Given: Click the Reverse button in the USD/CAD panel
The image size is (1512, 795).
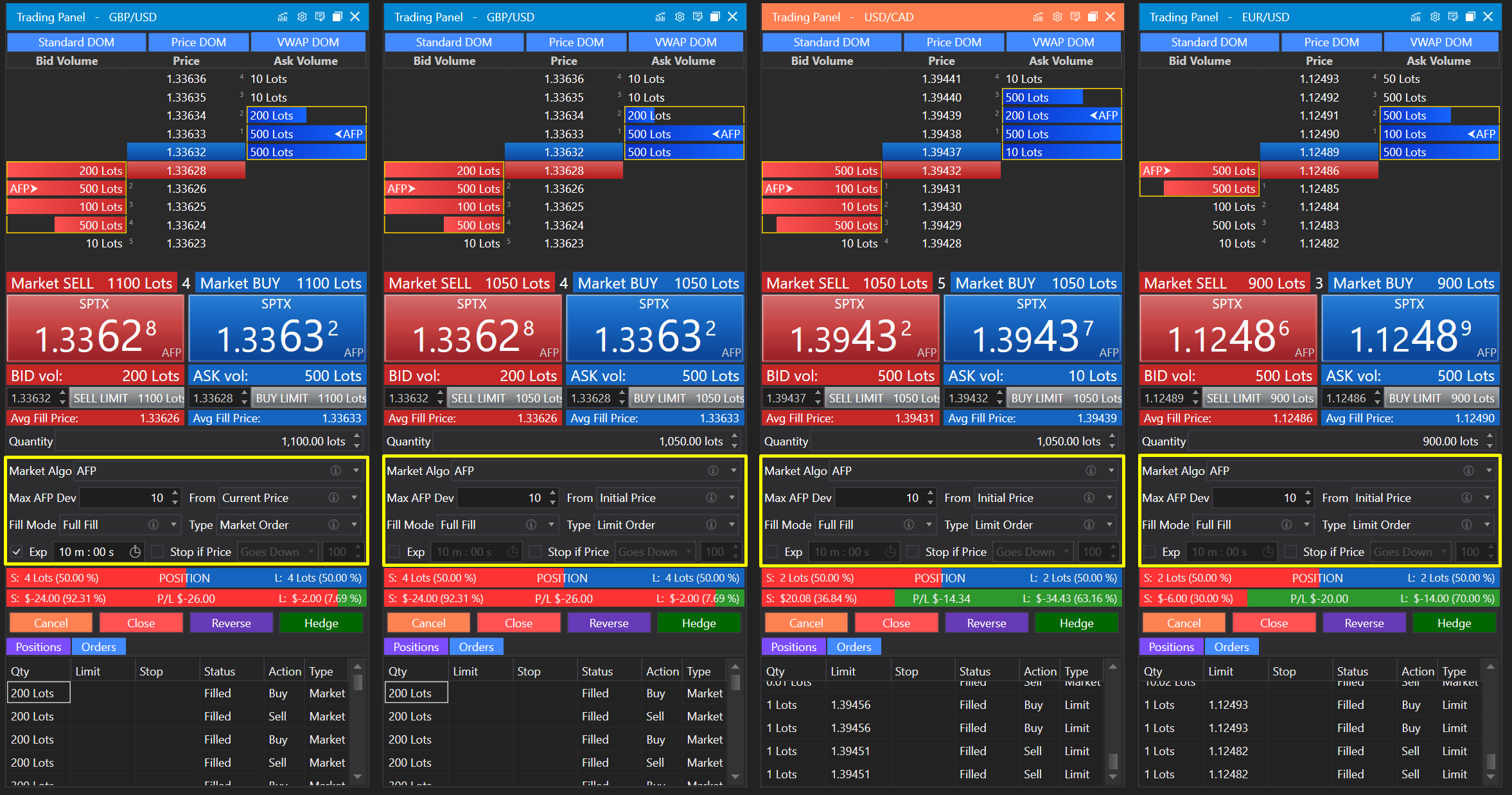Looking at the screenshot, I should pyautogui.click(x=986, y=623).
